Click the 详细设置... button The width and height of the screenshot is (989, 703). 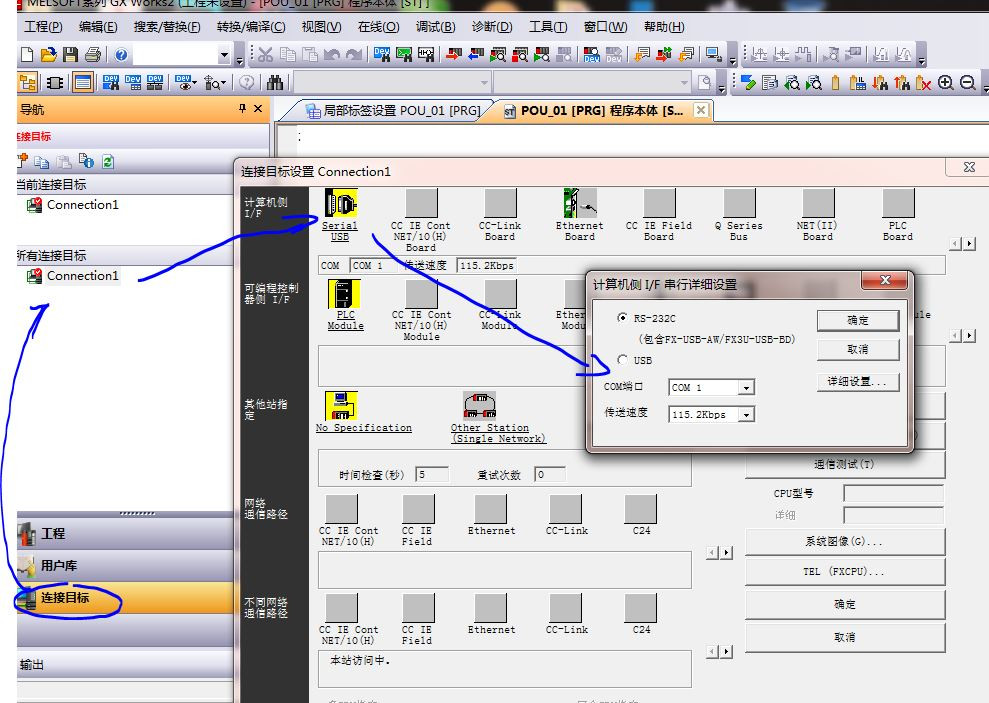pos(858,381)
